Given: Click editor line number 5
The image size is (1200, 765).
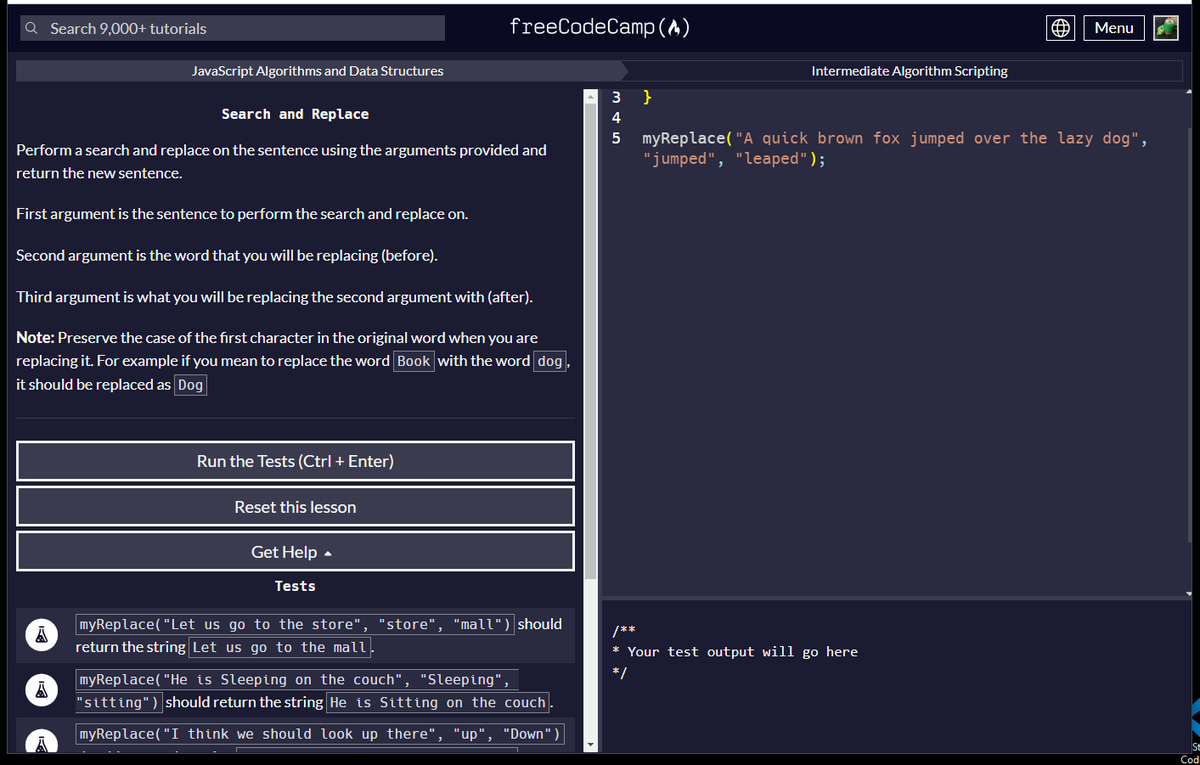Looking at the screenshot, I should tap(616, 138).
